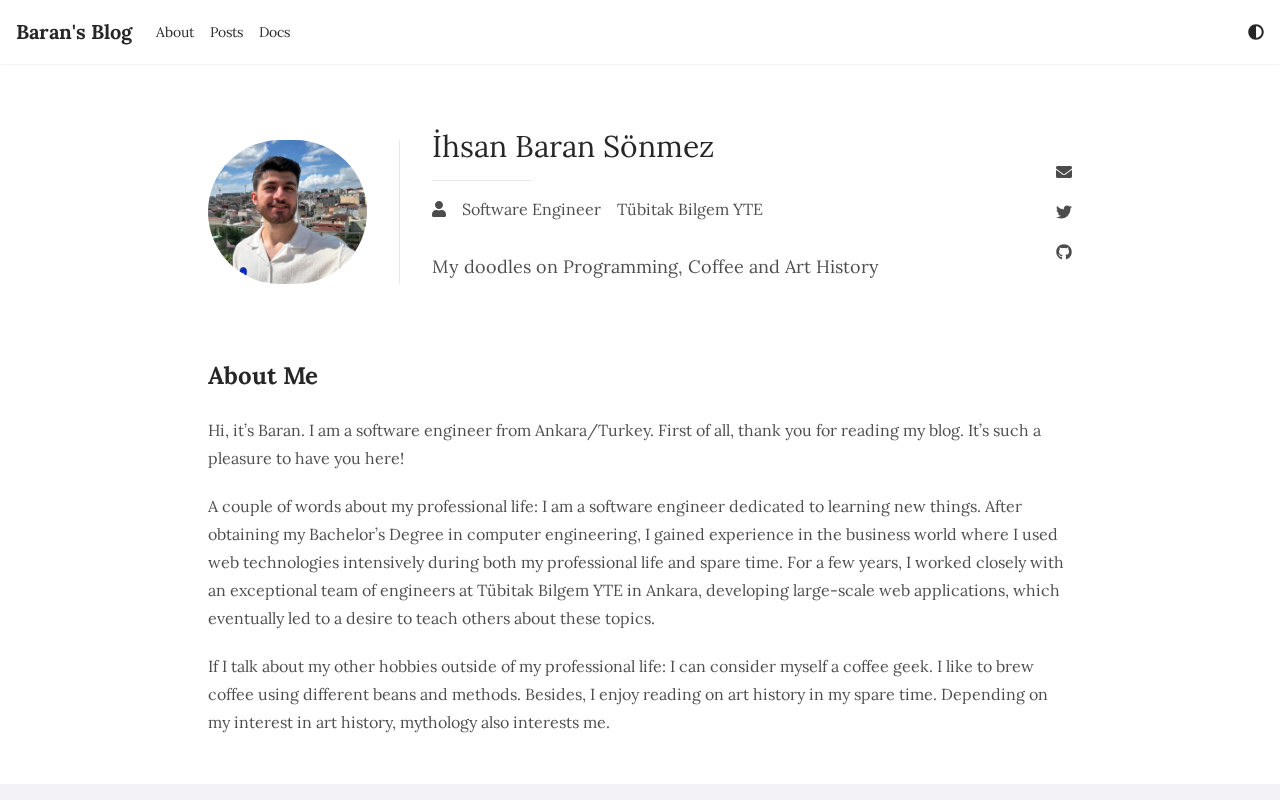Click the gray footer strip at bottom
The width and height of the screenshot is (1280, 800).
[x=640, y=792]
